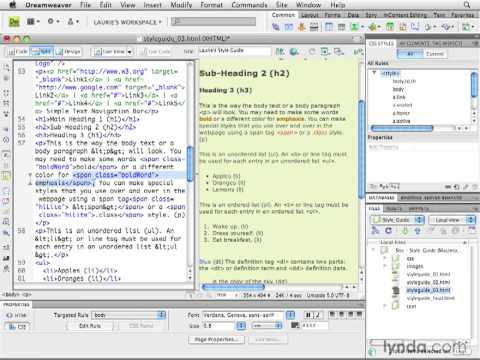Image resolution: width=480 pixels, height=360 pixels.
Task: Open the Targeted Rule dropdown
Action: pos(129,315)
